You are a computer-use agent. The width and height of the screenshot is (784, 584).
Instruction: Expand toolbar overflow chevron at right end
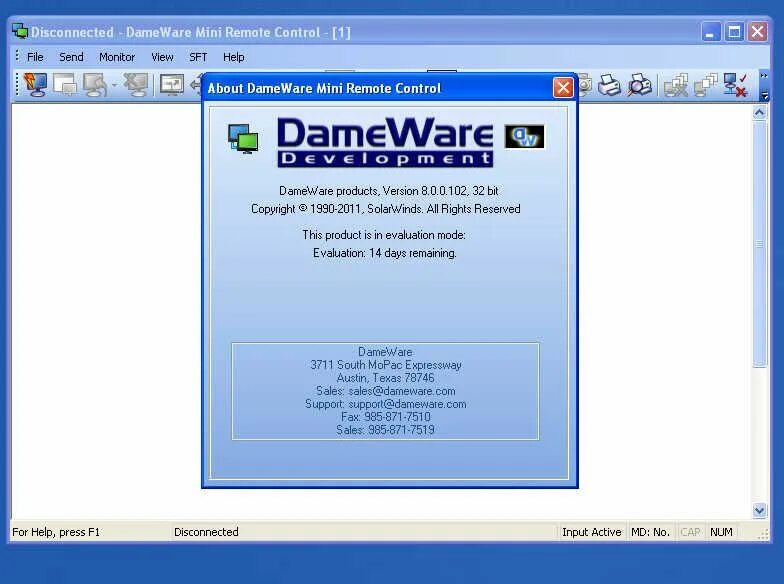click(764, 76)
